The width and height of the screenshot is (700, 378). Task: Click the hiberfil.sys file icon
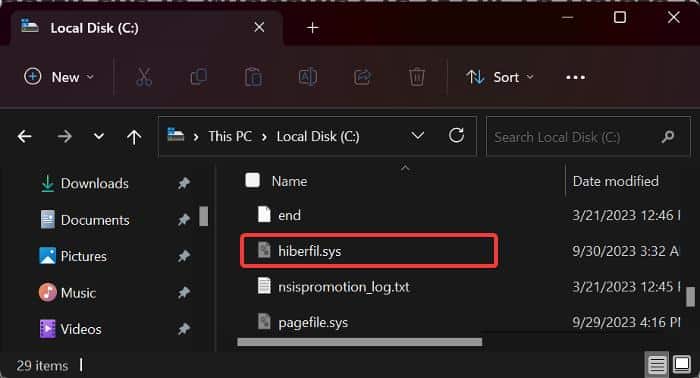[264, 250]
